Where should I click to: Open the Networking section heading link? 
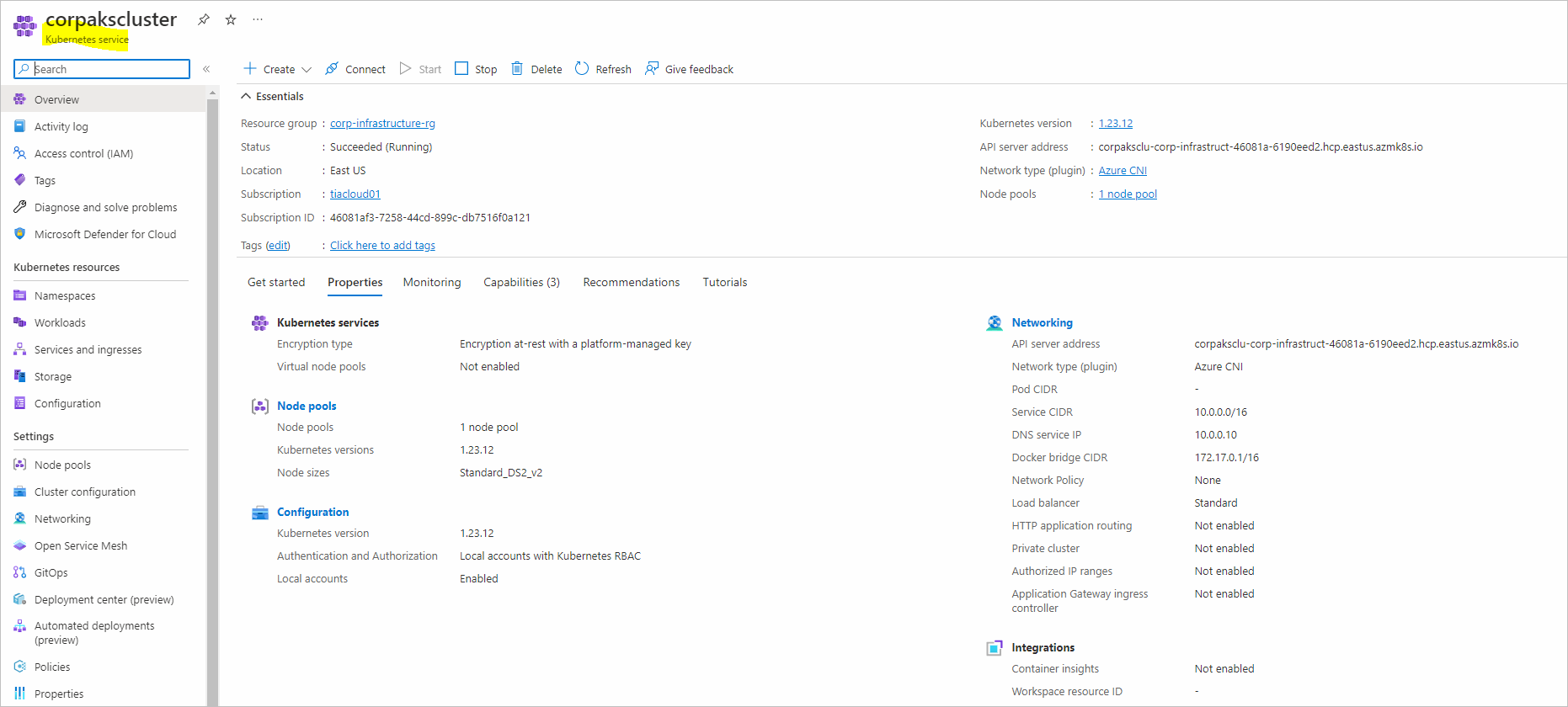coord(1042,322)
